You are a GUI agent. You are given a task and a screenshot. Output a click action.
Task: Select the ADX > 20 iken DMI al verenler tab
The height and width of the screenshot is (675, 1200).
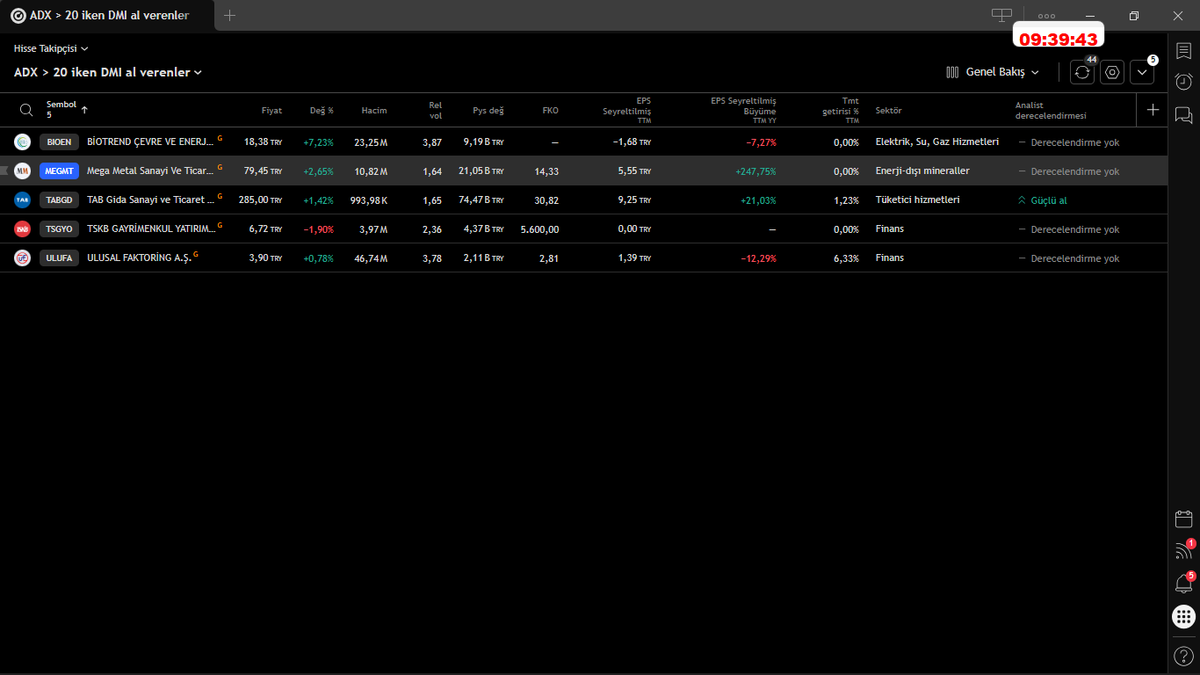pos(106,15)
